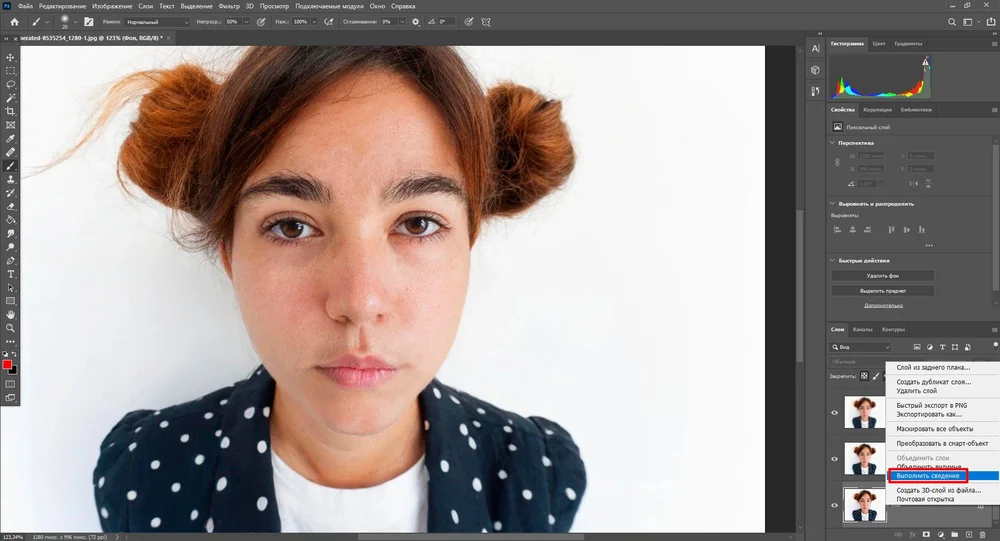Image resolution: width=1000 pixels, height=541 pixels.
Task: Open the 'Фильтр' menu
Action: pos(229,6)
